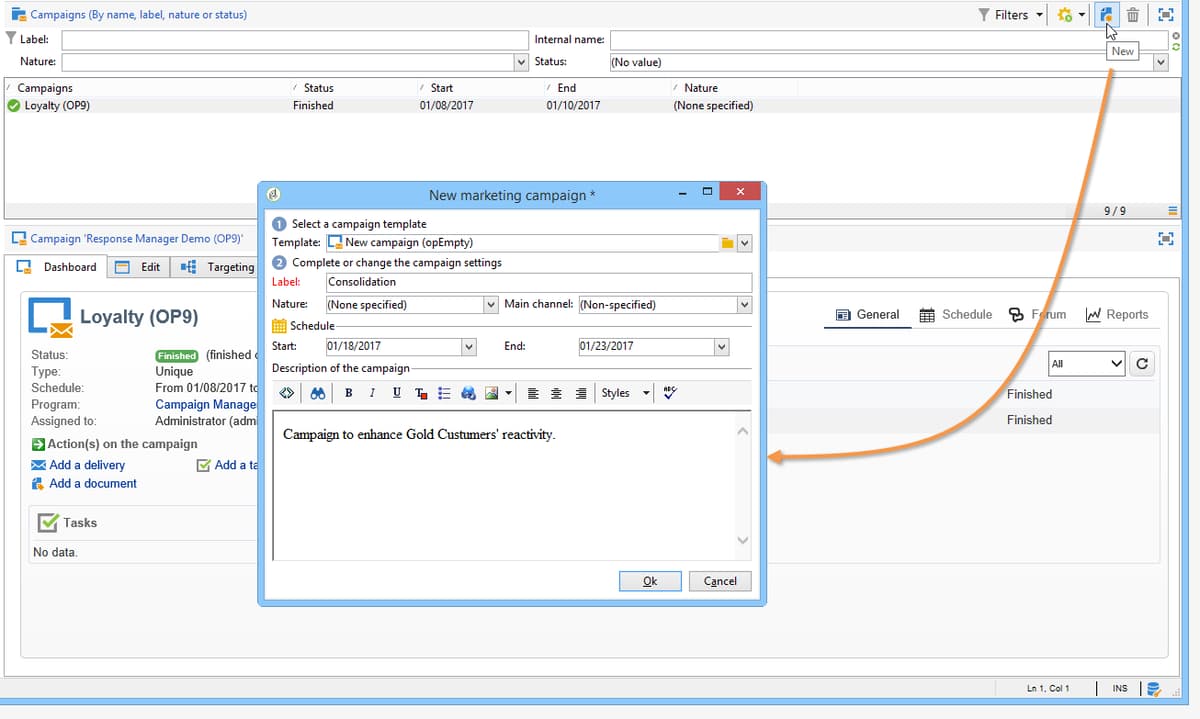This screenshot has height=719, width=1200.
Task: Confirm the new campaign with Ok
Action: (x=650, y=581)
